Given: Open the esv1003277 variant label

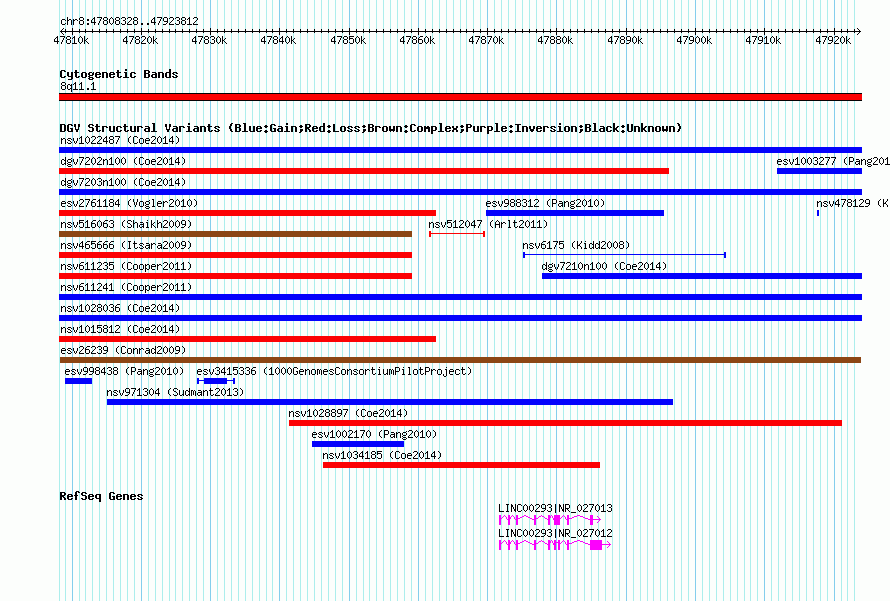Looking at the screenshot, I should coord(833,161).
